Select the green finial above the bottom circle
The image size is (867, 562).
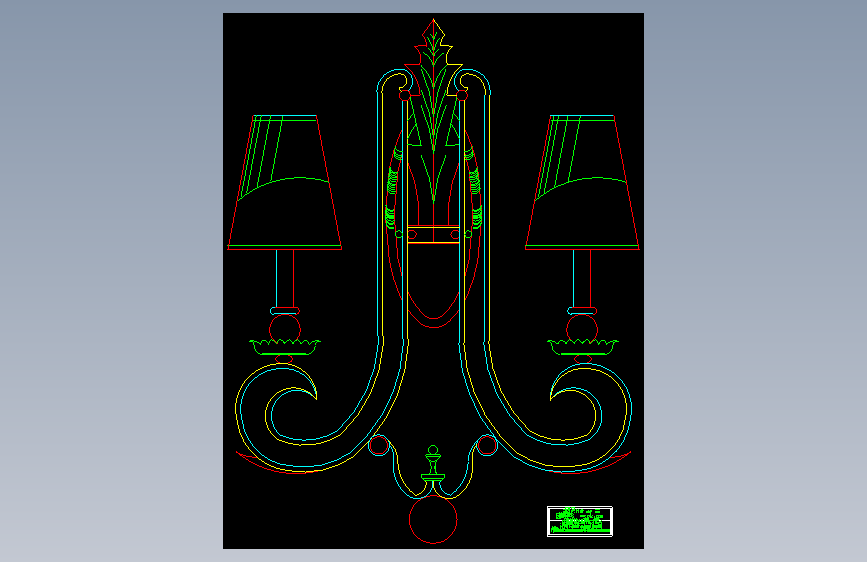click(433, 464)
